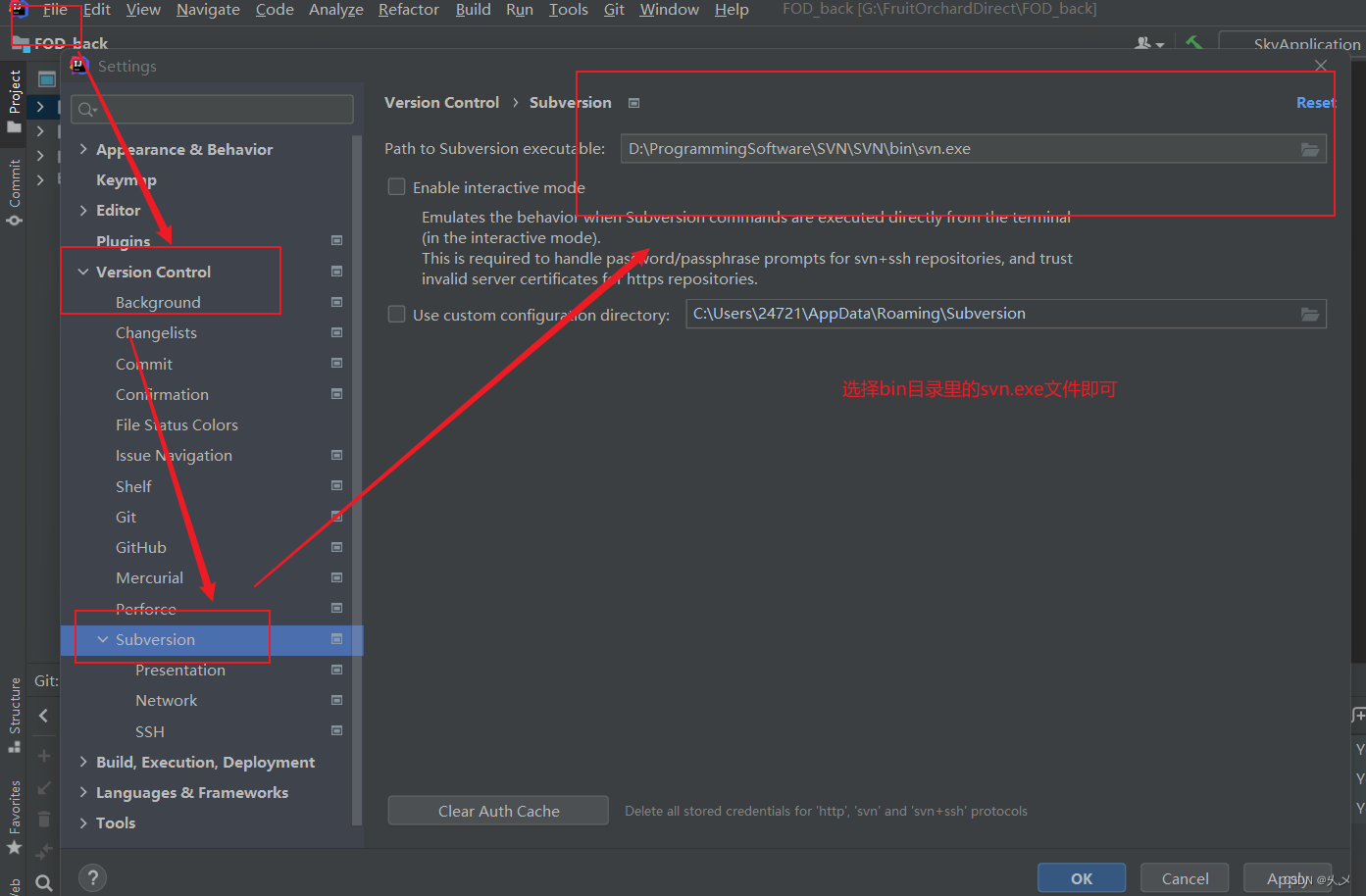Image resolution: width=1366 pixels, height=896 pixels.
Task: Open the Refactor menu
Action: pyautogui.click(x=409, y=10)
